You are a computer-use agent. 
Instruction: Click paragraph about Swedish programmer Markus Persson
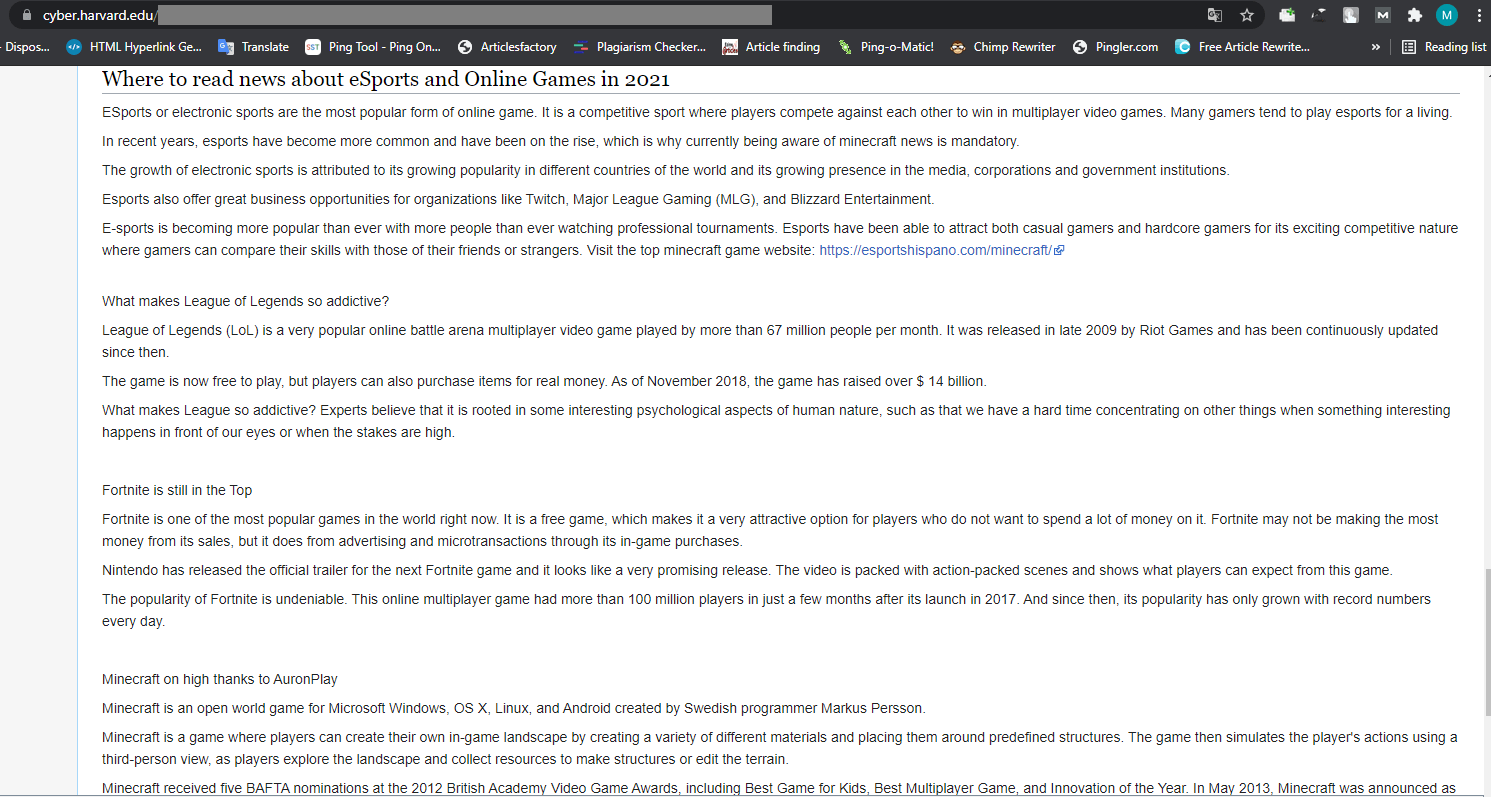click(514, 708)
